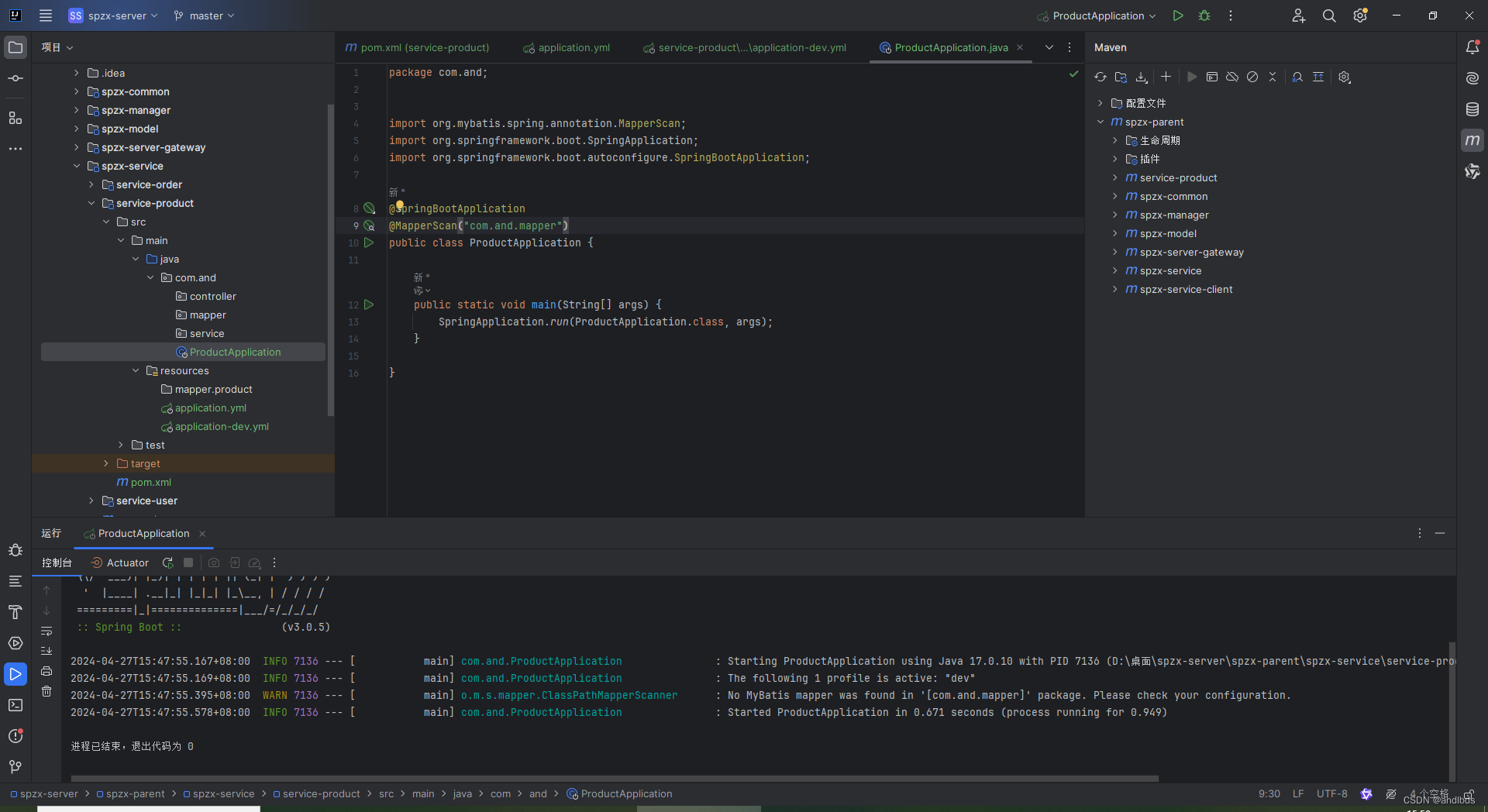Collapse the spzx-service folder
The height and width of the screenshot is (812, 1488).
76,166
